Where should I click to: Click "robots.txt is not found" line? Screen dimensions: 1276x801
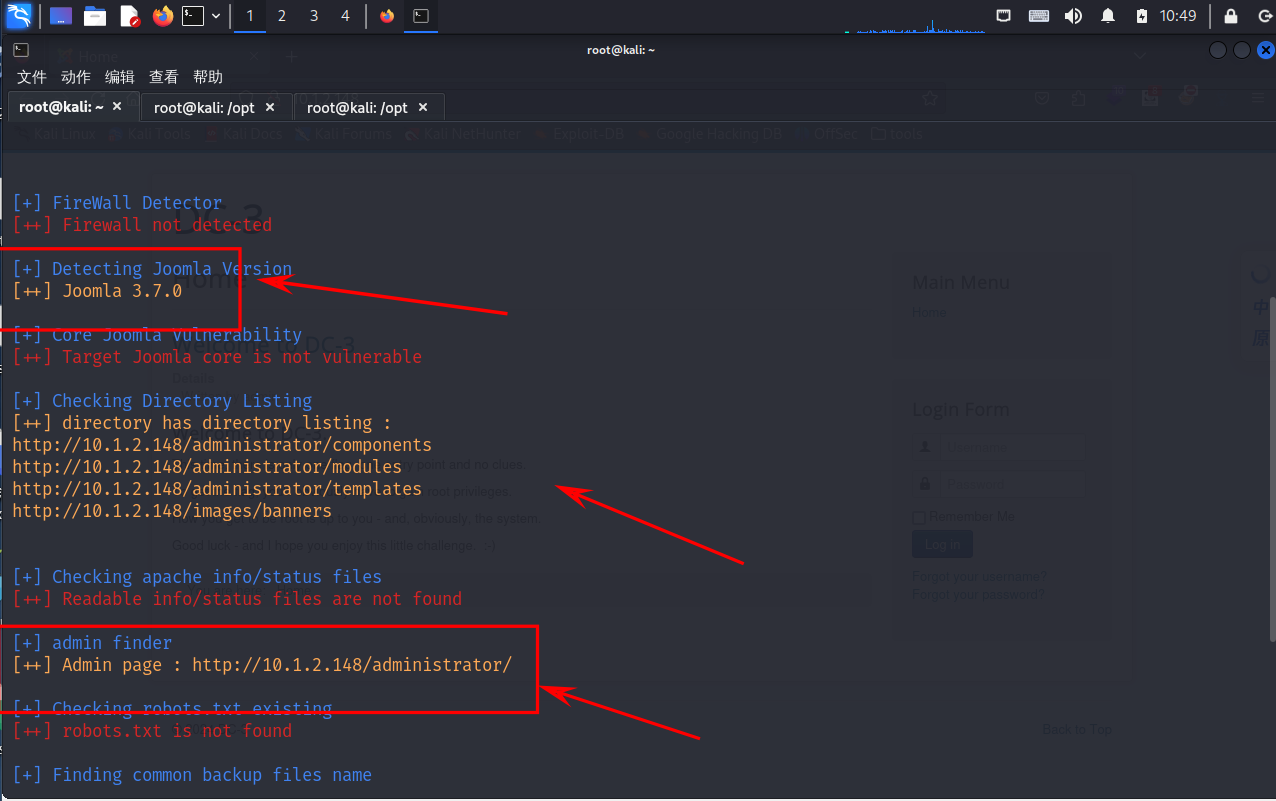(152, 731)
